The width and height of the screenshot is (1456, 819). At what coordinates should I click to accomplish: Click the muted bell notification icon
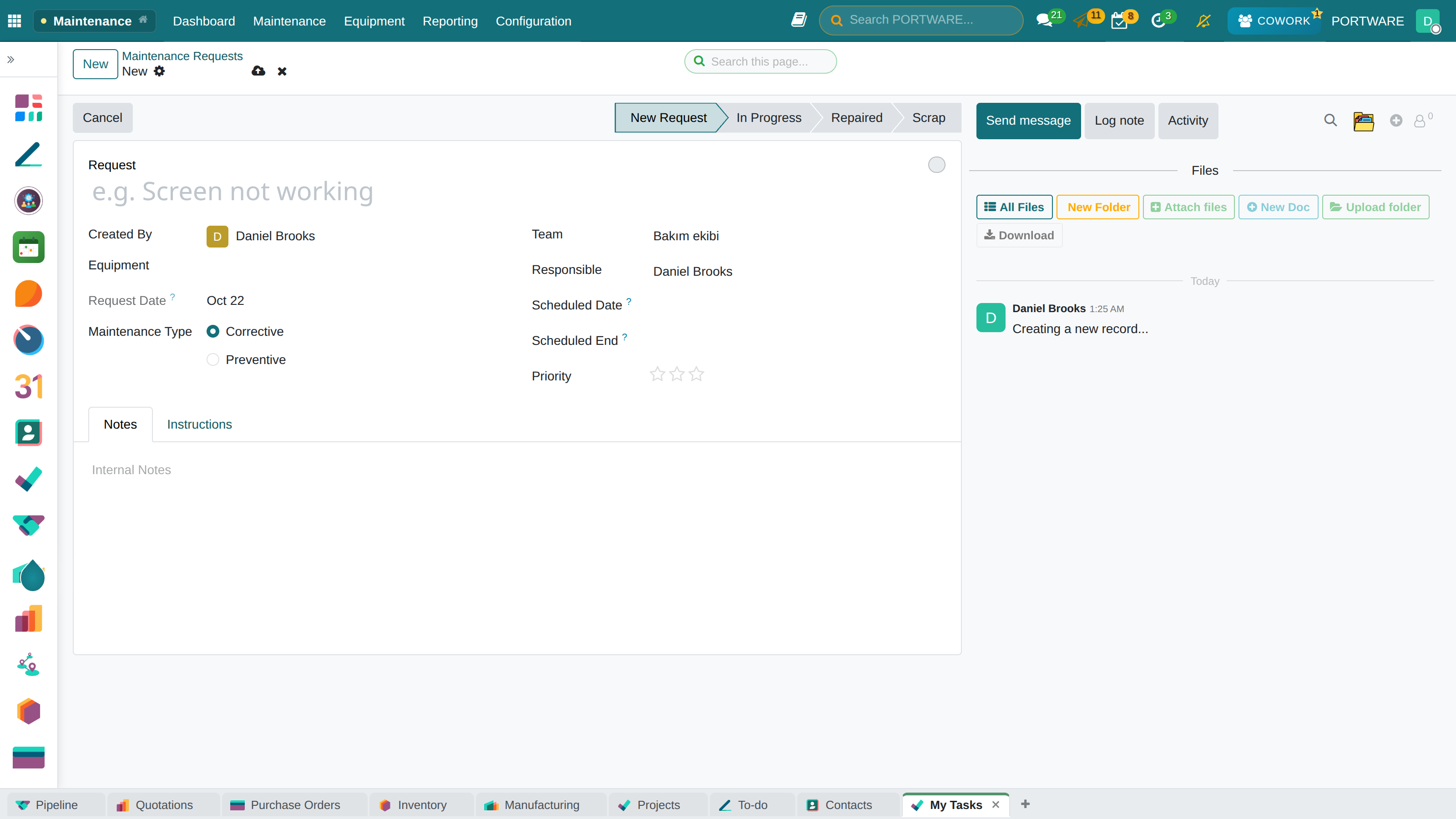pyautogui.click(x=1203, y=21)
